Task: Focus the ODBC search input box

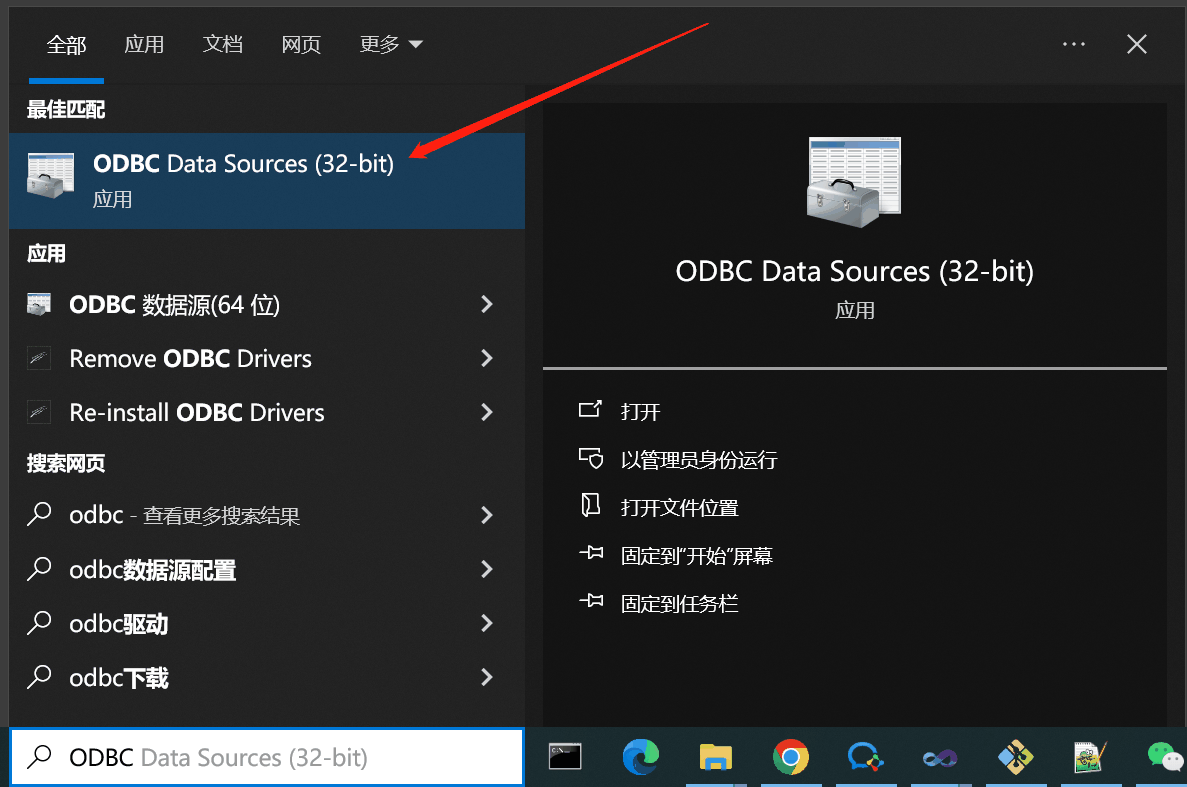Action: click(267, 757)
